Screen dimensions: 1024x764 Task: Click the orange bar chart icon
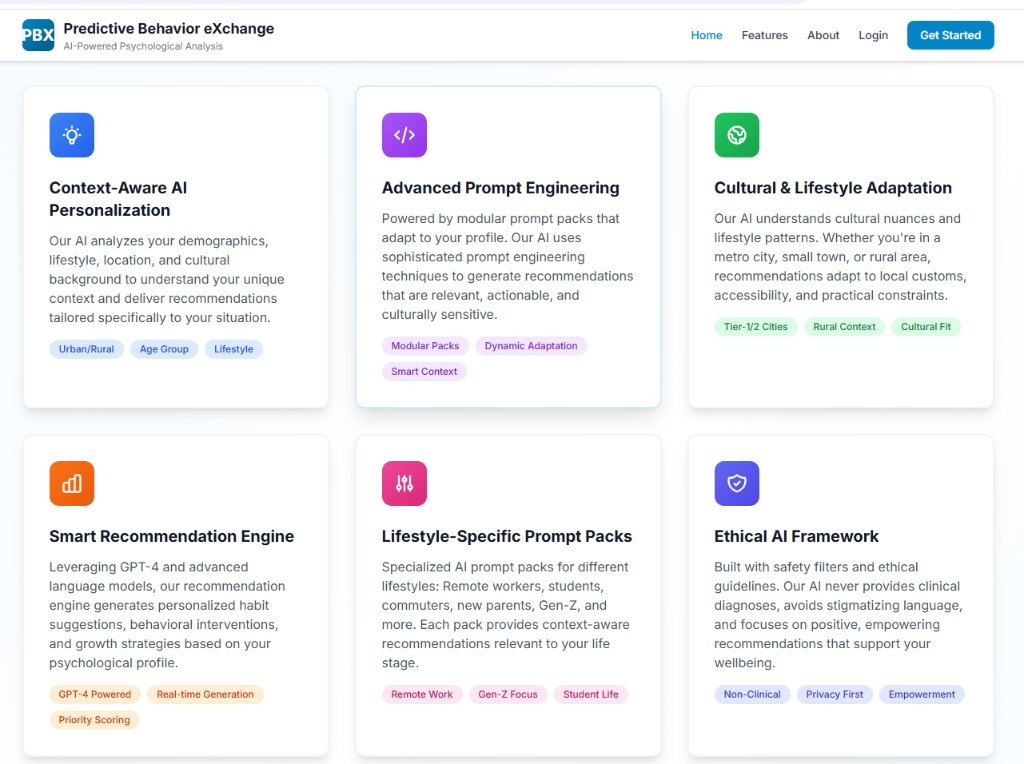pos(72,483)
